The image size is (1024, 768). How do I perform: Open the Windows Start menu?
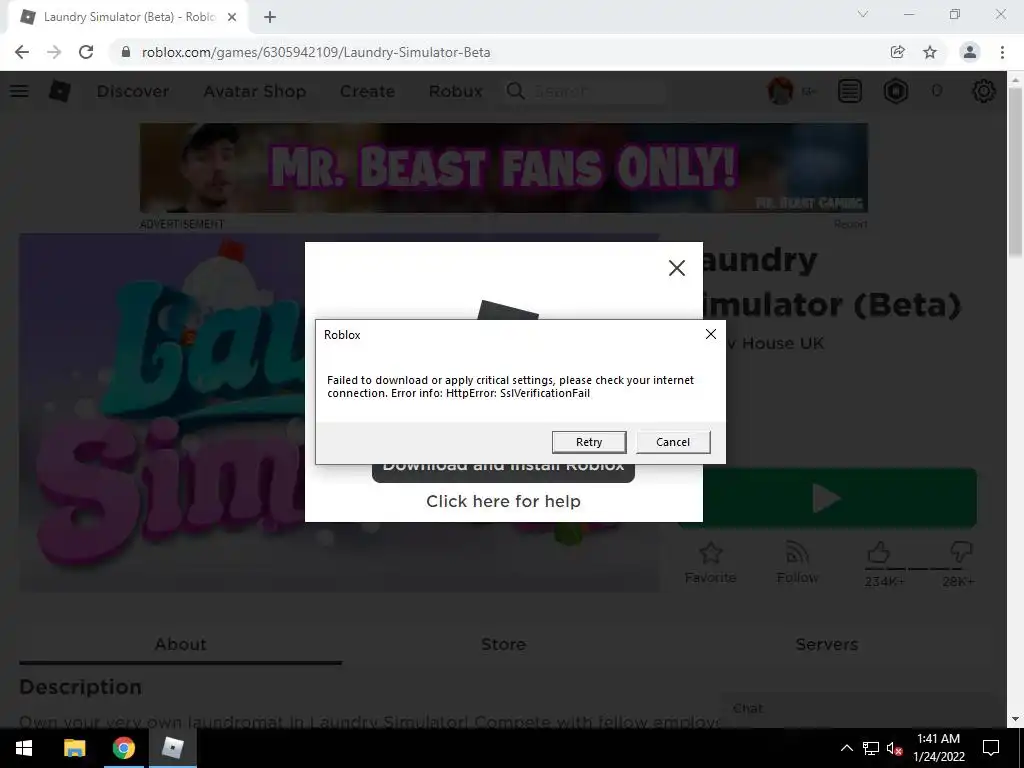pos(24,748)
